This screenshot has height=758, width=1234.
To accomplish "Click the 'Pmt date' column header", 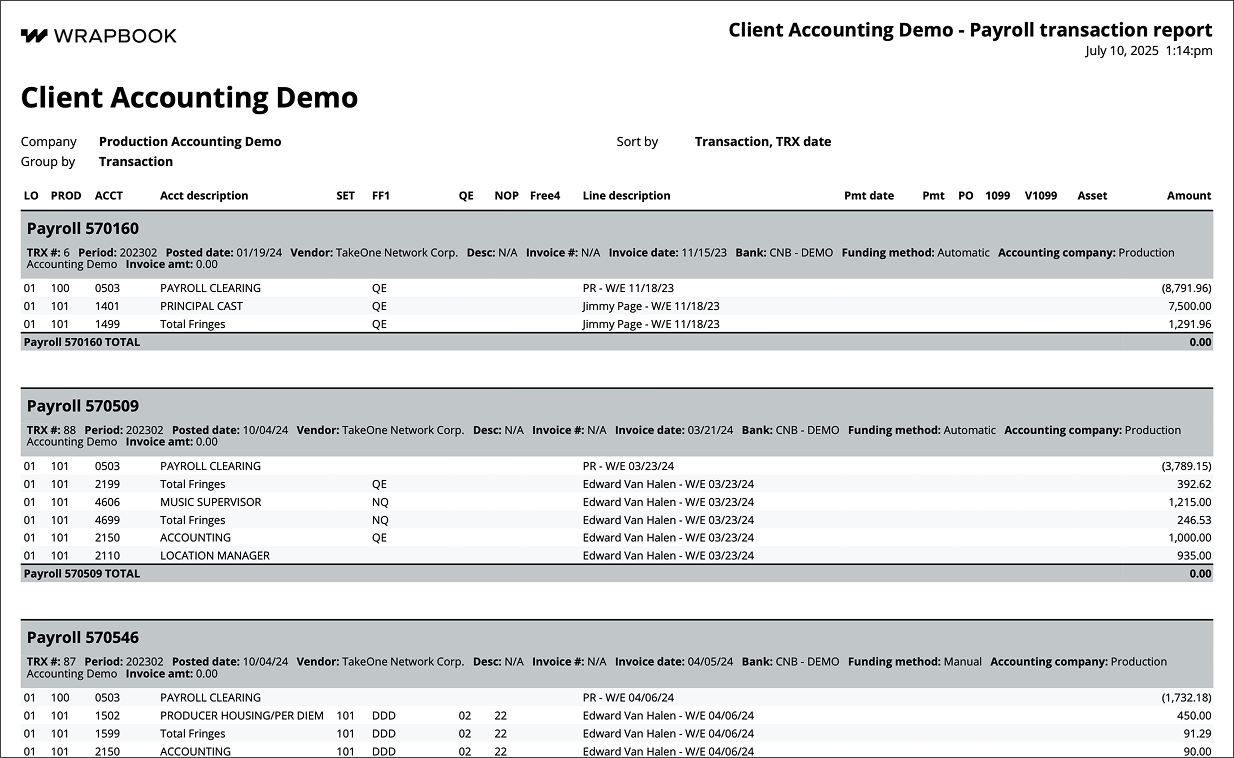I will 869,196.
